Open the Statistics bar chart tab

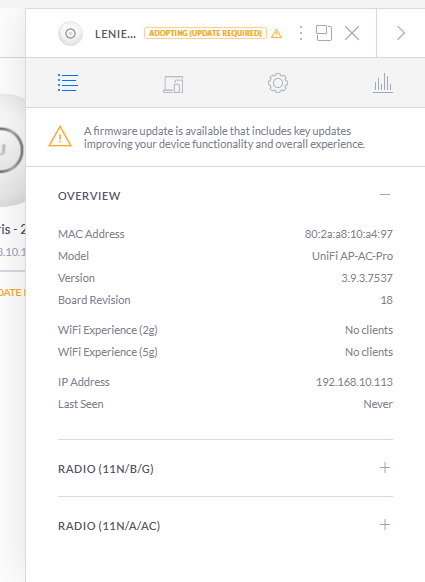(383, 83)
